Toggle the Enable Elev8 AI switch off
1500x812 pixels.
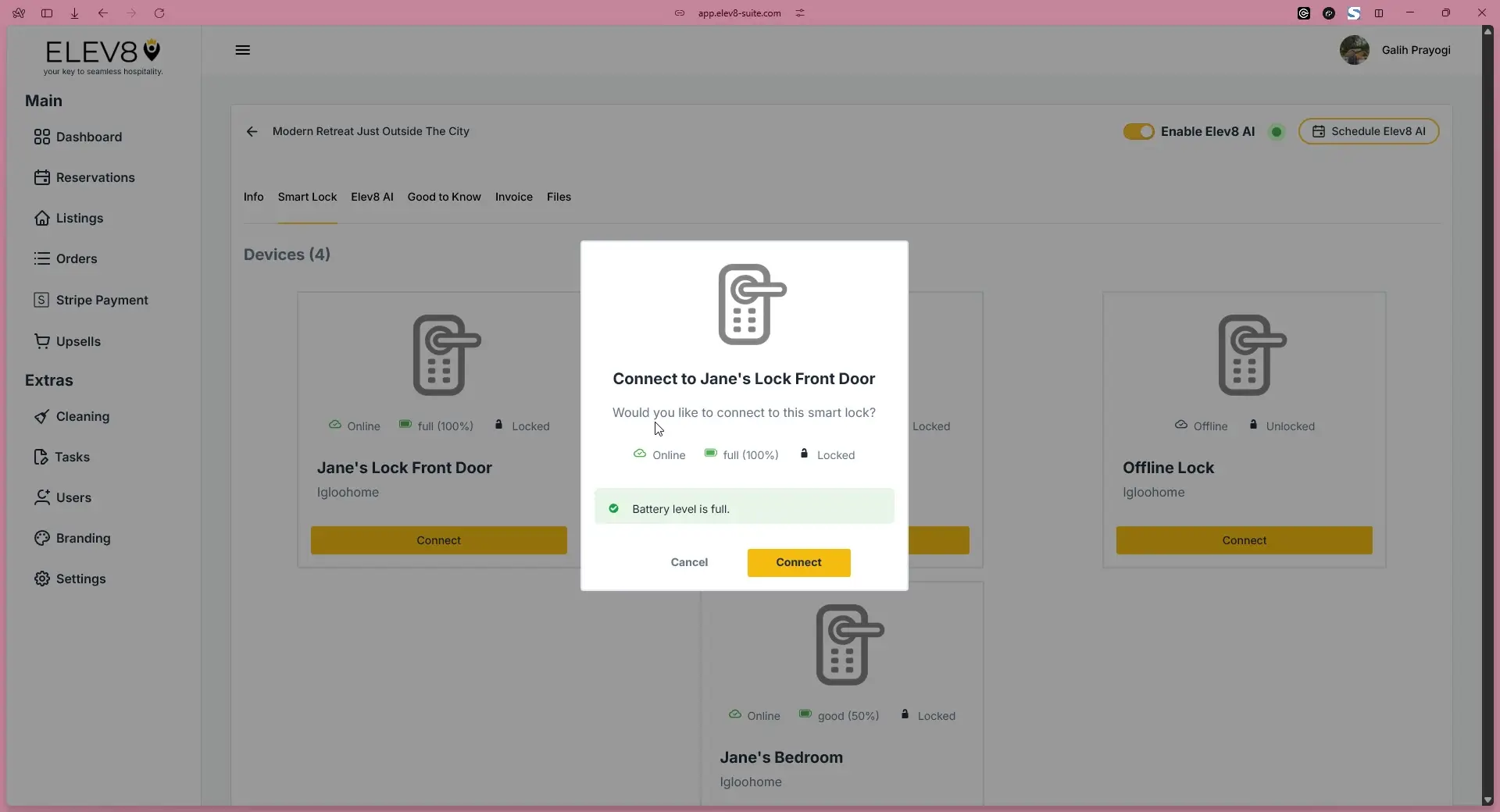1138,131
